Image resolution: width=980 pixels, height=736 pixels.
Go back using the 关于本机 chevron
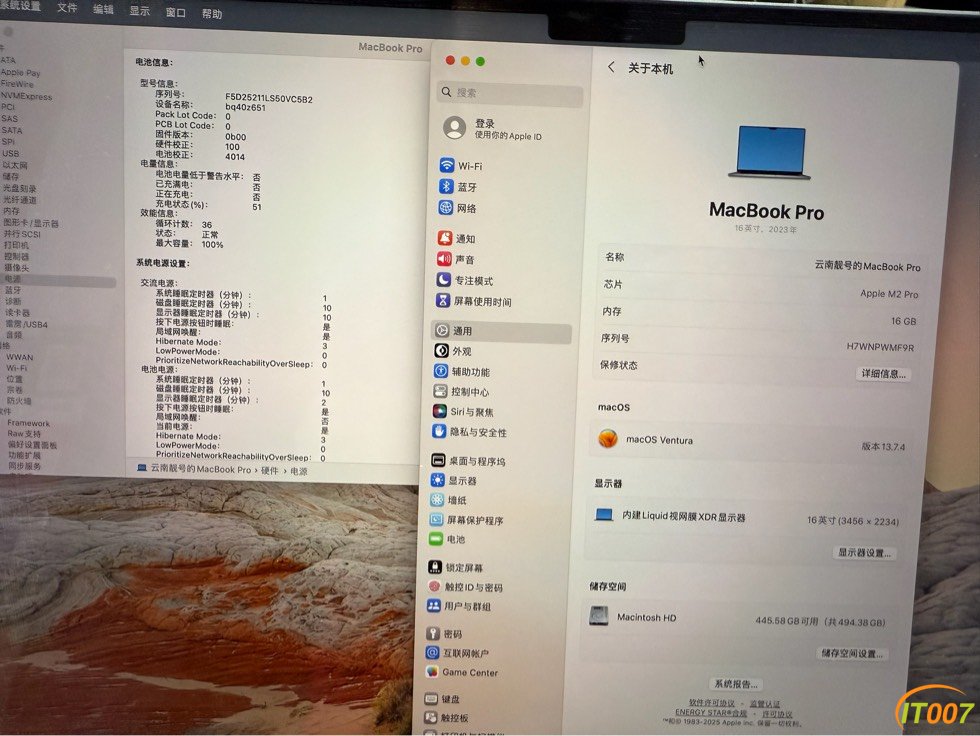click(611, 67)
